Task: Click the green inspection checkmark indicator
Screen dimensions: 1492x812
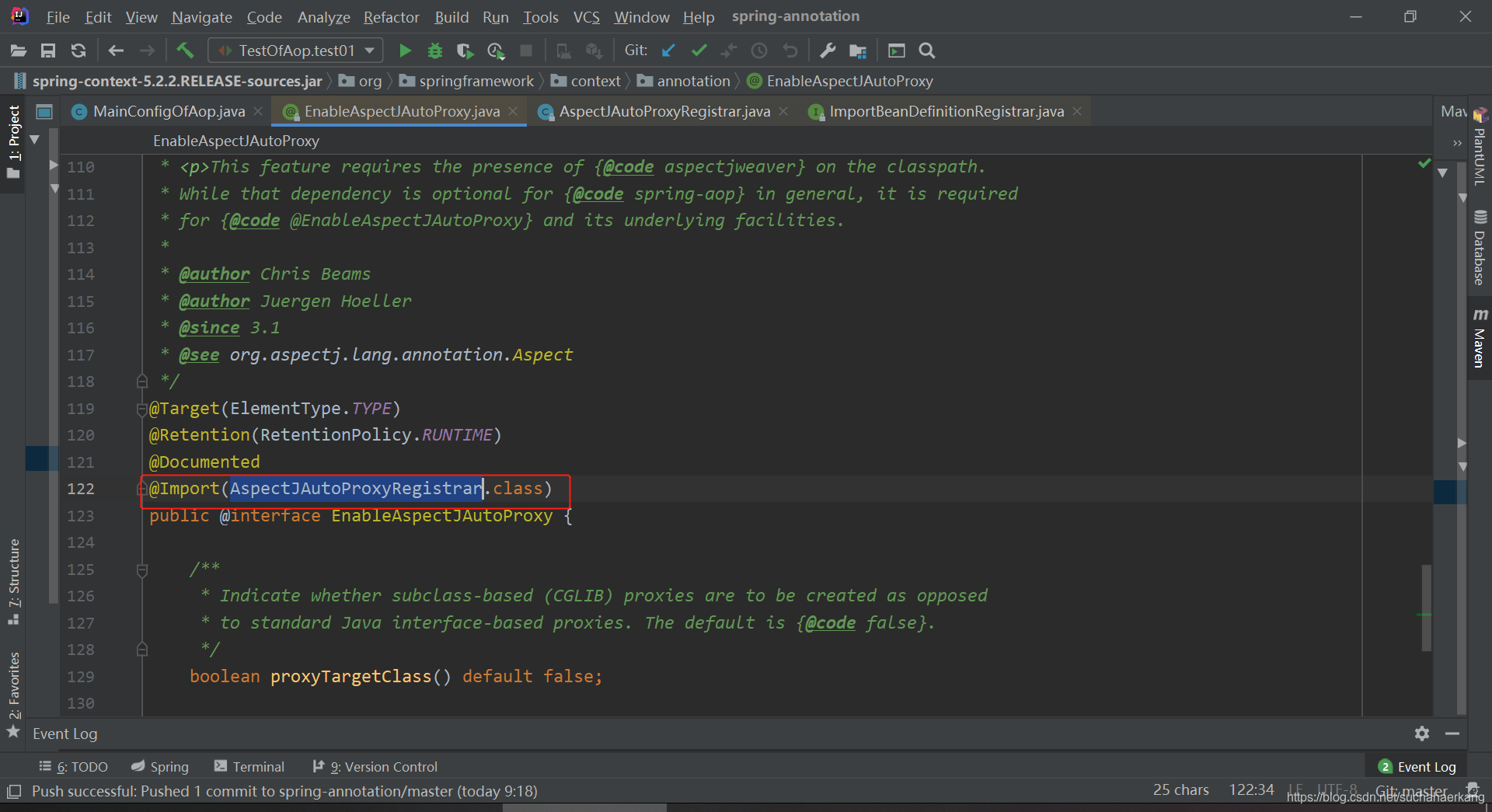Action: tap(1424, 163)
